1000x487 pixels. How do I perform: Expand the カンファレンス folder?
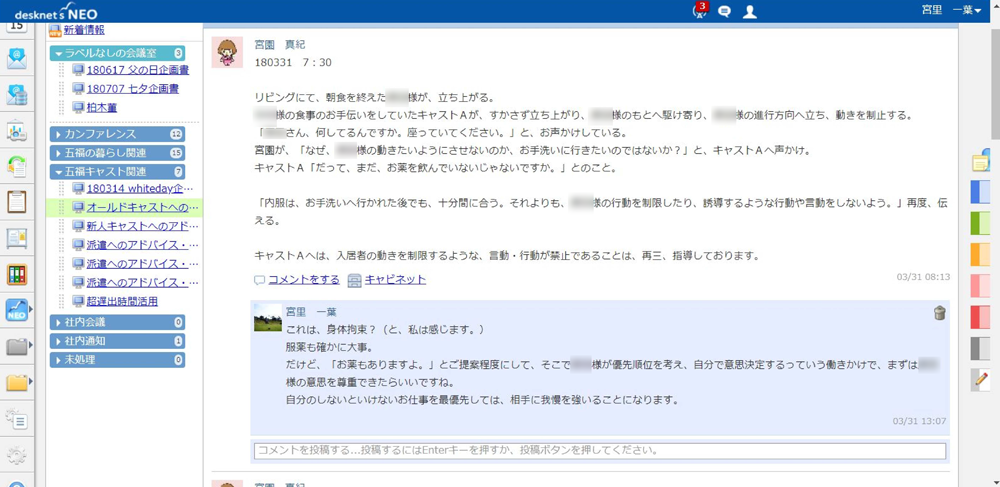click(59, 134)
